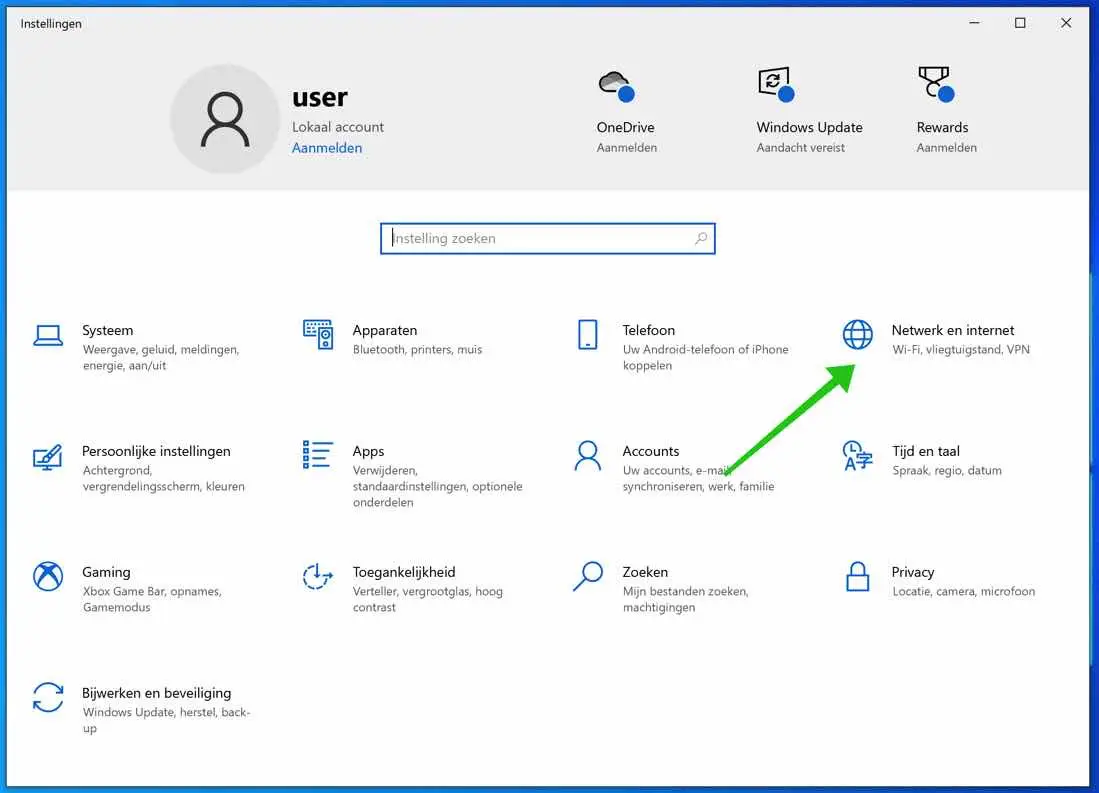Open the Privacy lock icon
1099x793 pixels.
(857, 576)
